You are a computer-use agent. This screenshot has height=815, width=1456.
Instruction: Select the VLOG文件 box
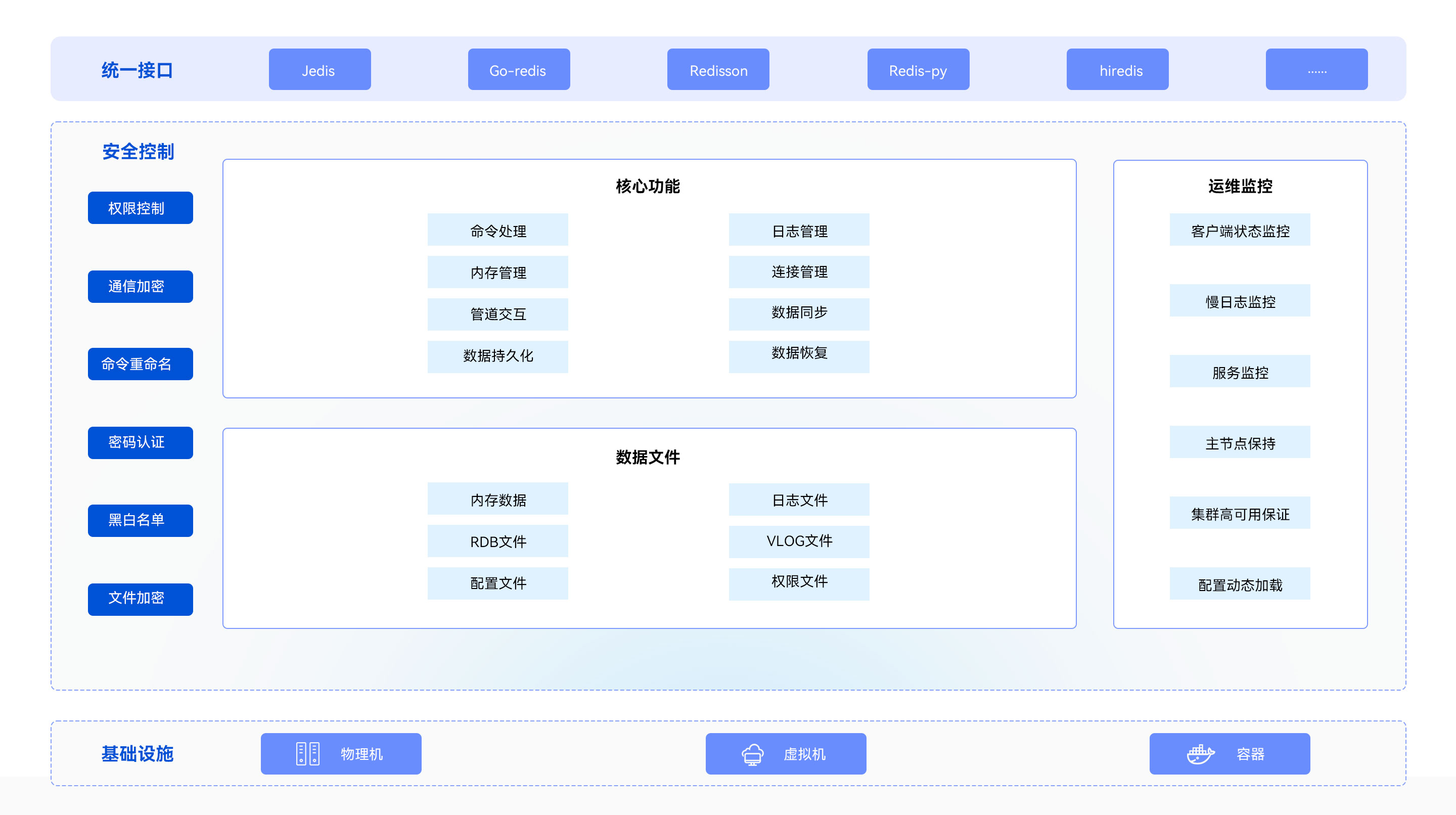[x=799, y=541]
